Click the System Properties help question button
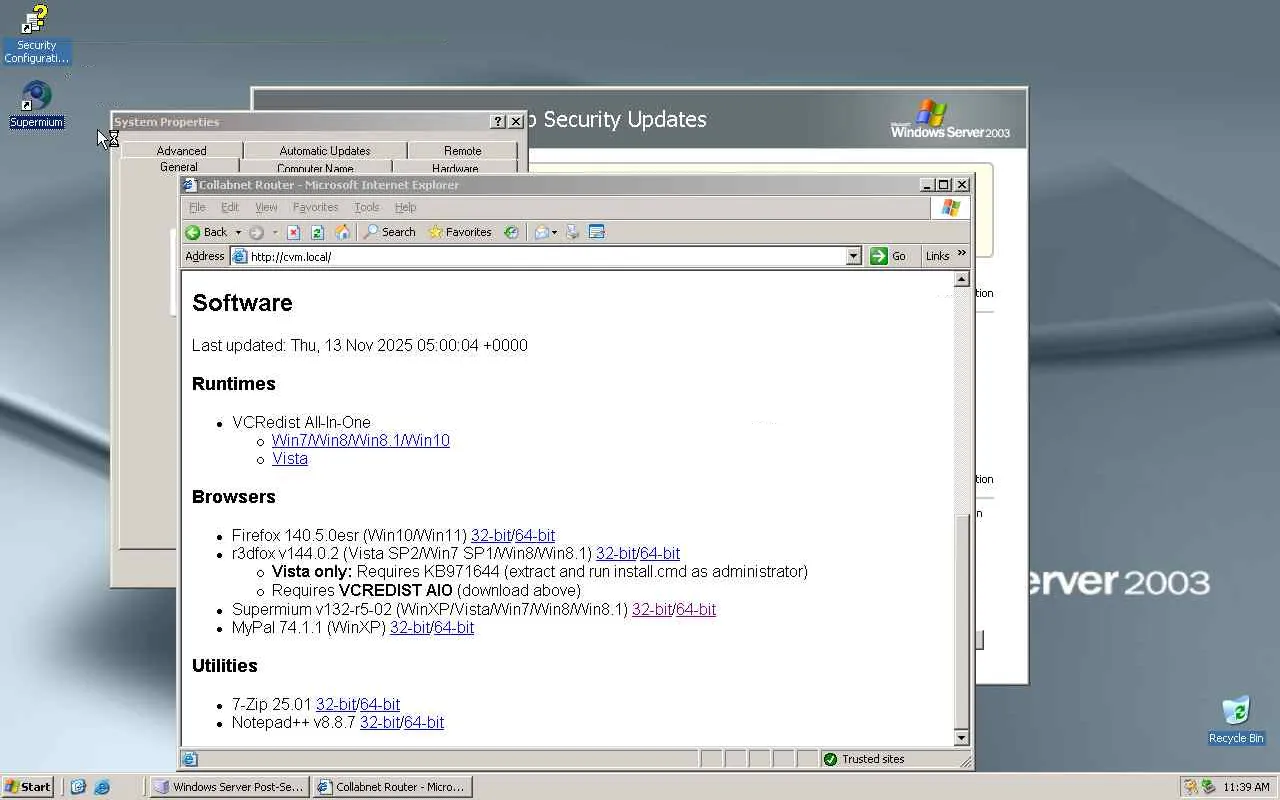 click(498, 121)
